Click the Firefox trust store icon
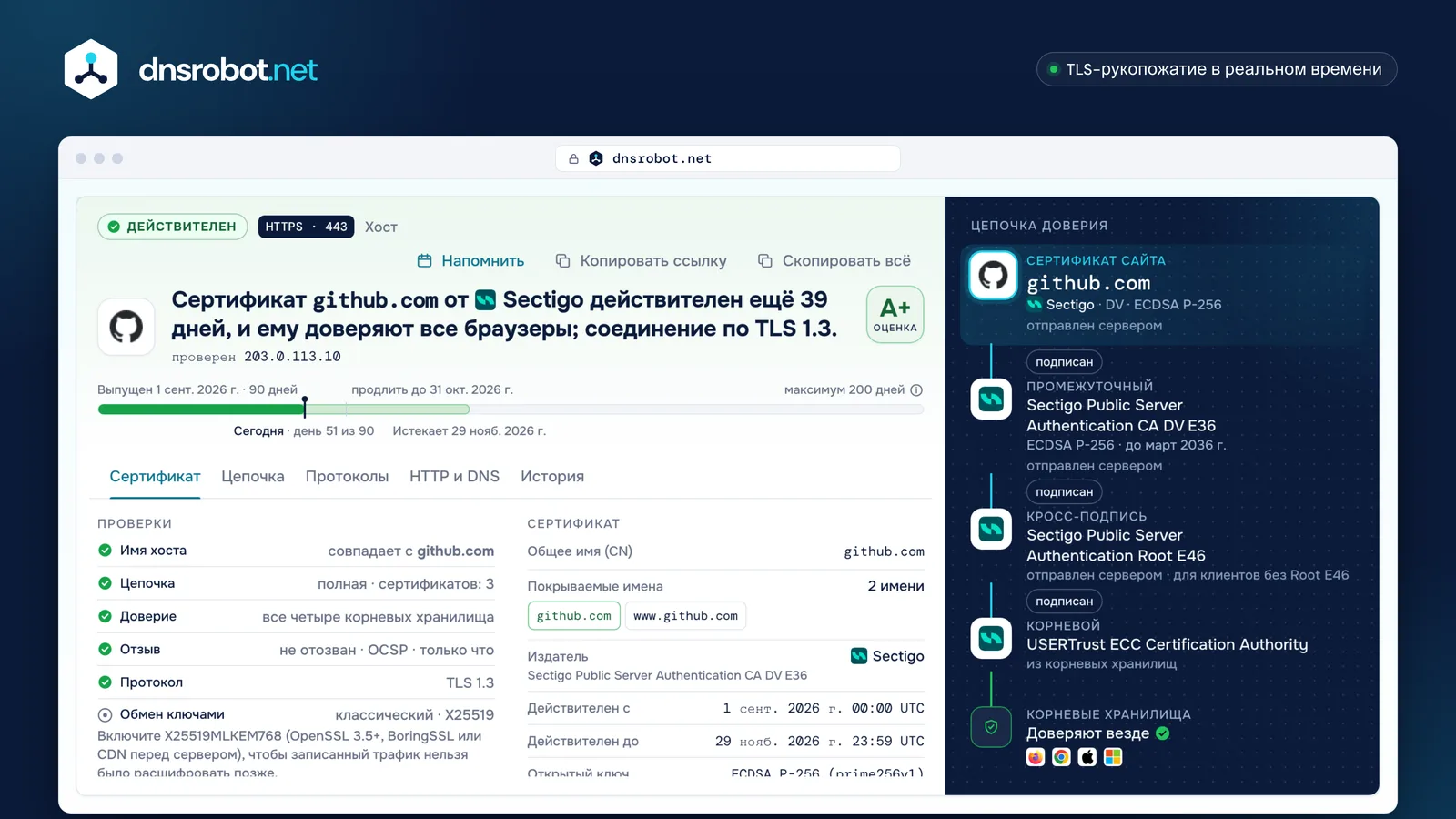The width and height of the screenshot is (1456, 819). point(1036,757)
